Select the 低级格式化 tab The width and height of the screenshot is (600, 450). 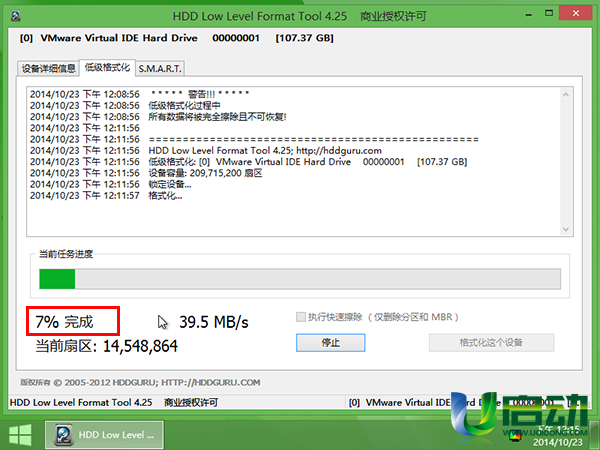coord(107,68)
